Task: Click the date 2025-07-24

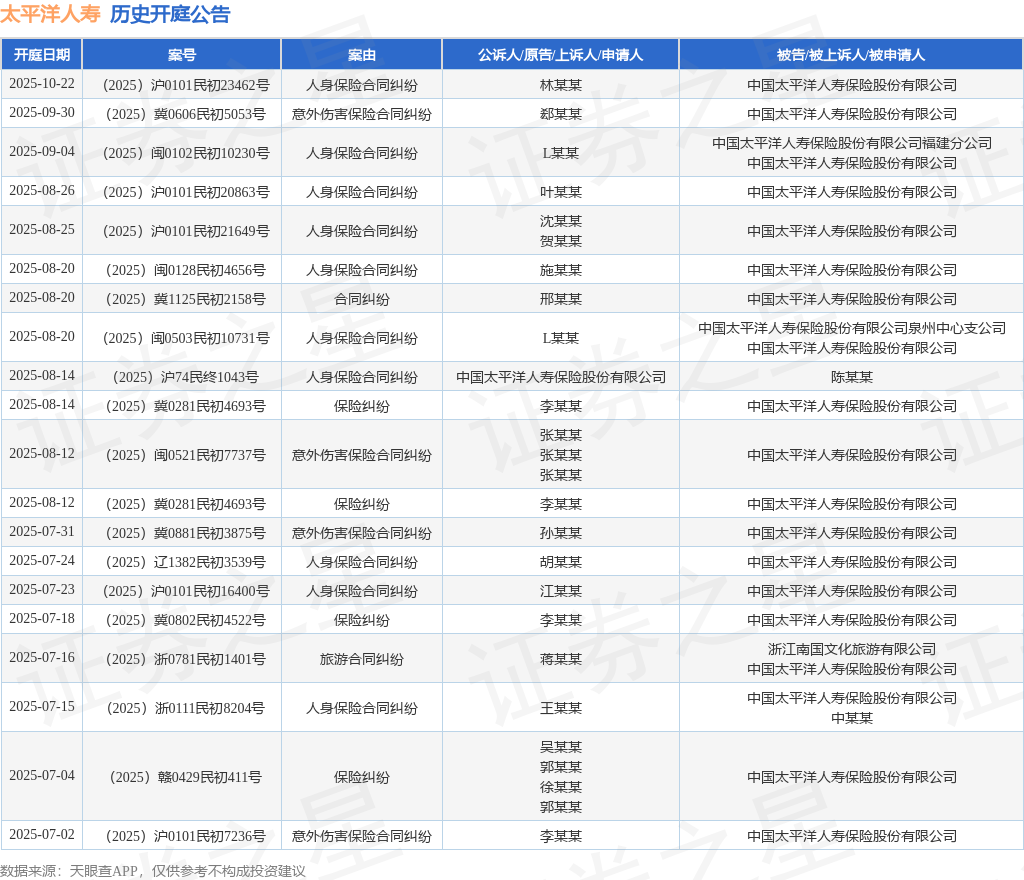Action: coord(42,560)
